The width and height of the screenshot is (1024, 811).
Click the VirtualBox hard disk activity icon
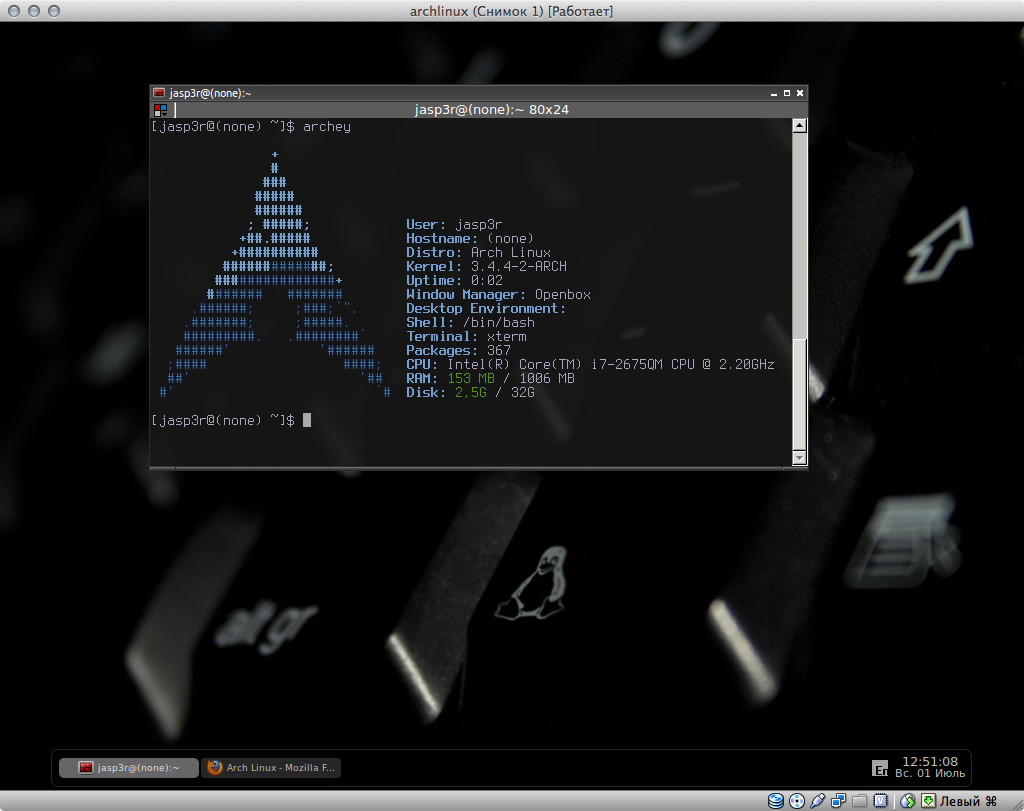[776, 801]
